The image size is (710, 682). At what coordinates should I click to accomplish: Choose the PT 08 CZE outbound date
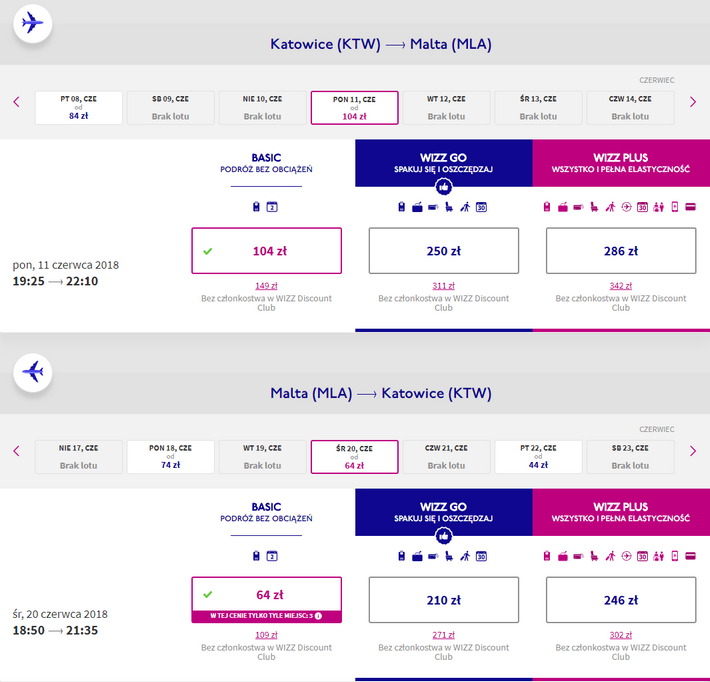79,108
